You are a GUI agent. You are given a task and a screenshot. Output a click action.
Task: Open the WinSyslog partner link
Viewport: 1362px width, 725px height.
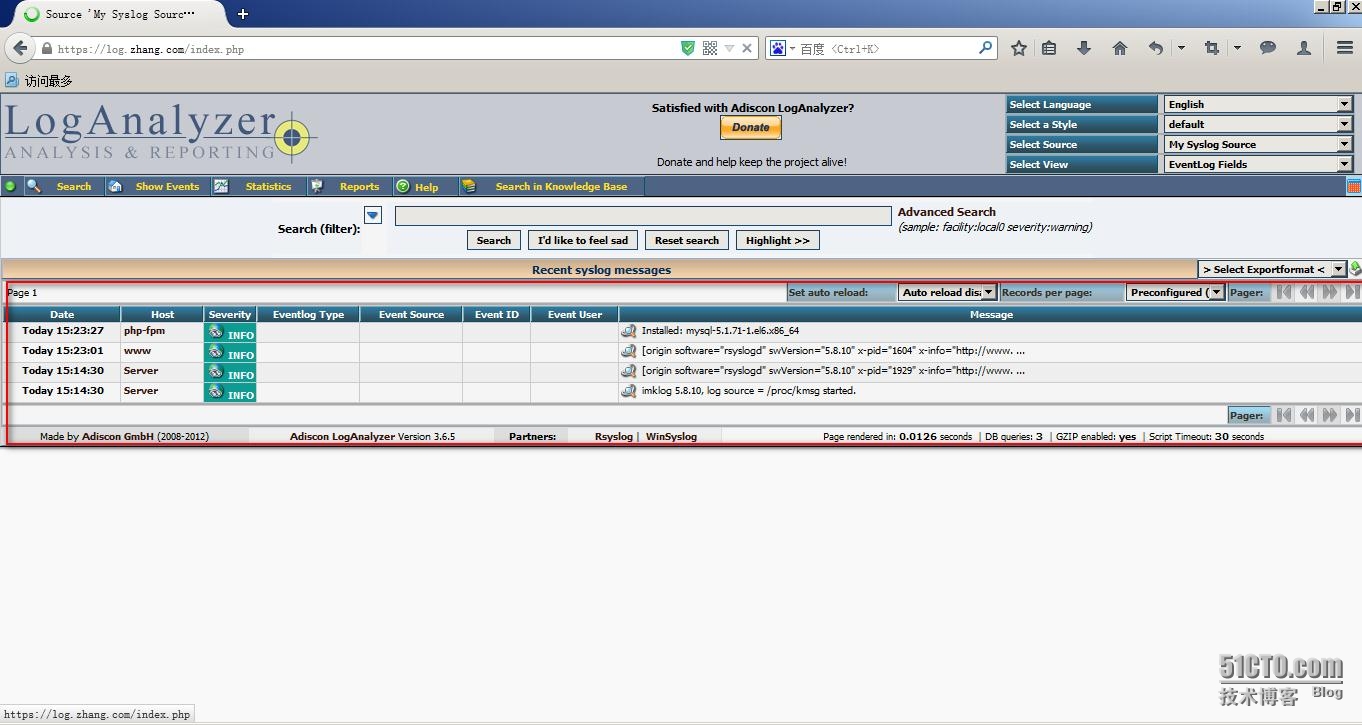[x=671, y=436]
